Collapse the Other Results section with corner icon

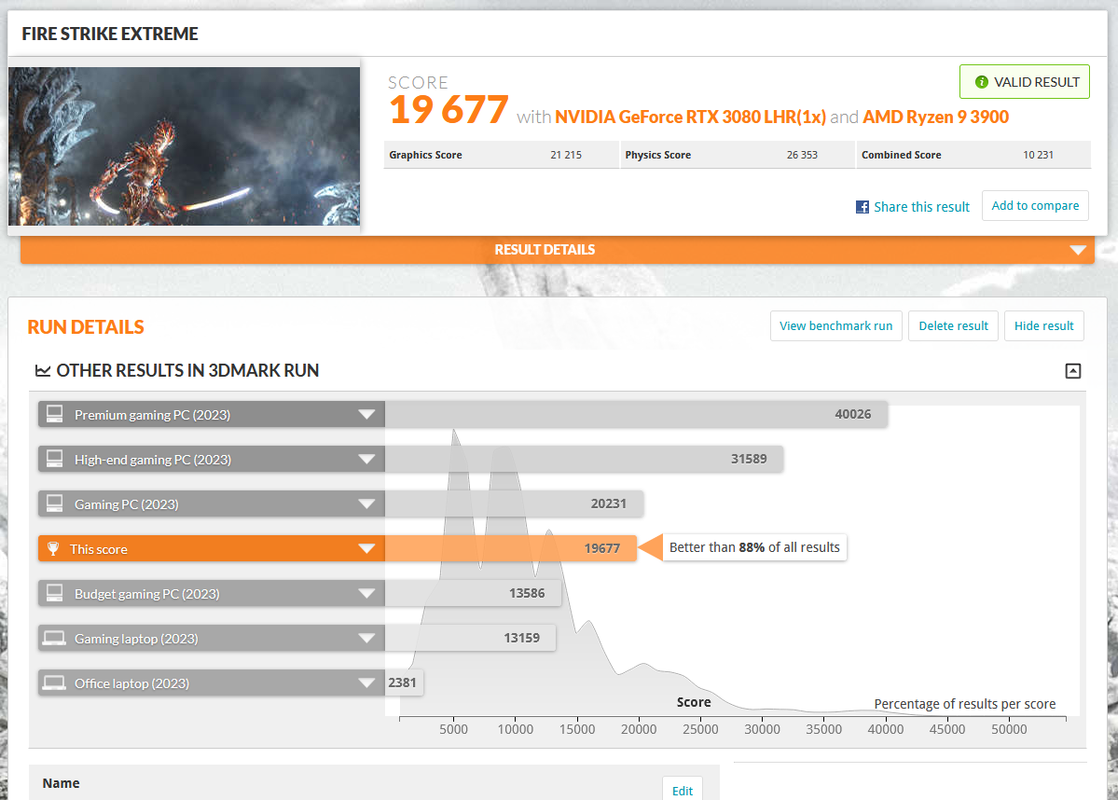[1072, 371]
